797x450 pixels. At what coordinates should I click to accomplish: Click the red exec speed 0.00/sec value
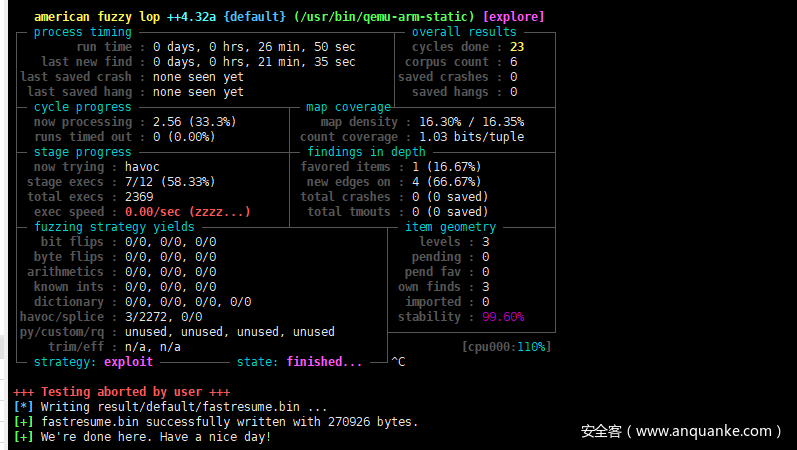point(195,212)
